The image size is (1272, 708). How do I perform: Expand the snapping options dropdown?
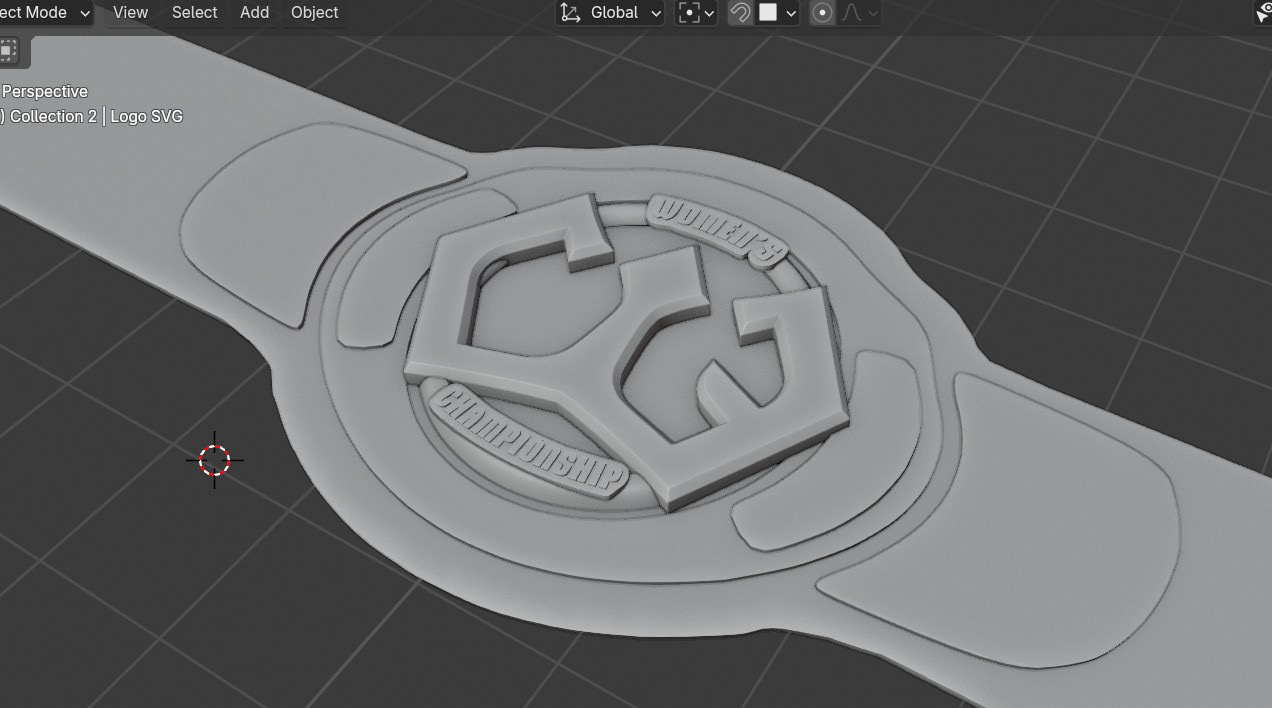[x=791, y=12]
